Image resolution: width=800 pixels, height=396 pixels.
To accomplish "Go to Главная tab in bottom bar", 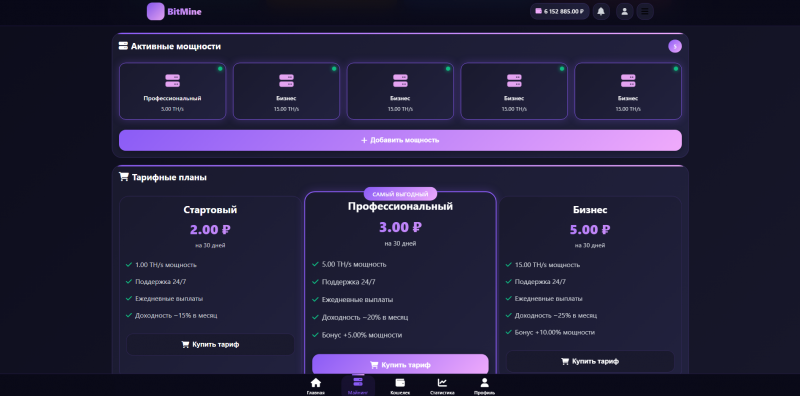I will pos(316,386).
